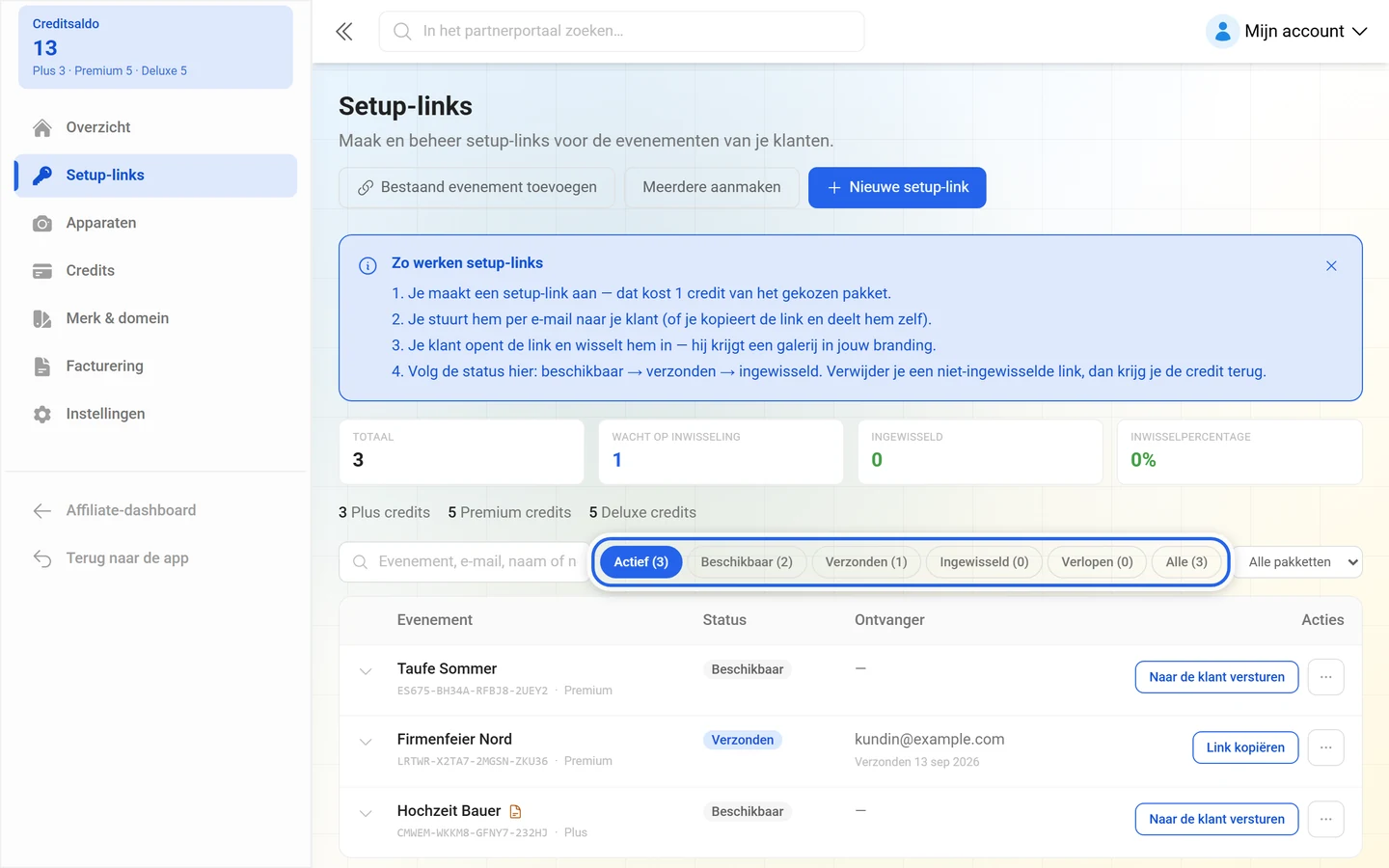Focus the partner portal search field
The height and width of the screenshot is (868, 1389).
tap(622, 32)
